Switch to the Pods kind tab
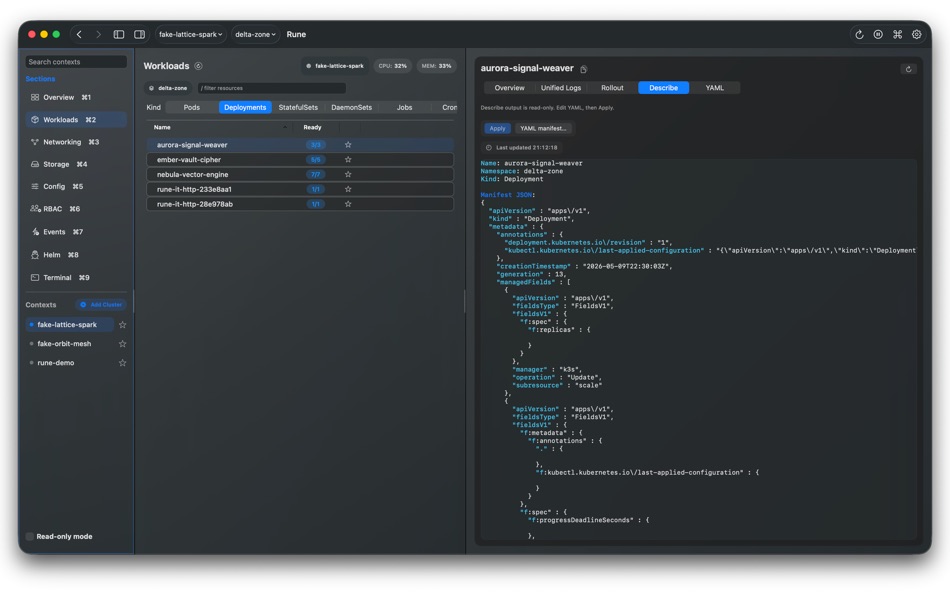The height and width of the screenshot is (594, 950). click(191, 107)
